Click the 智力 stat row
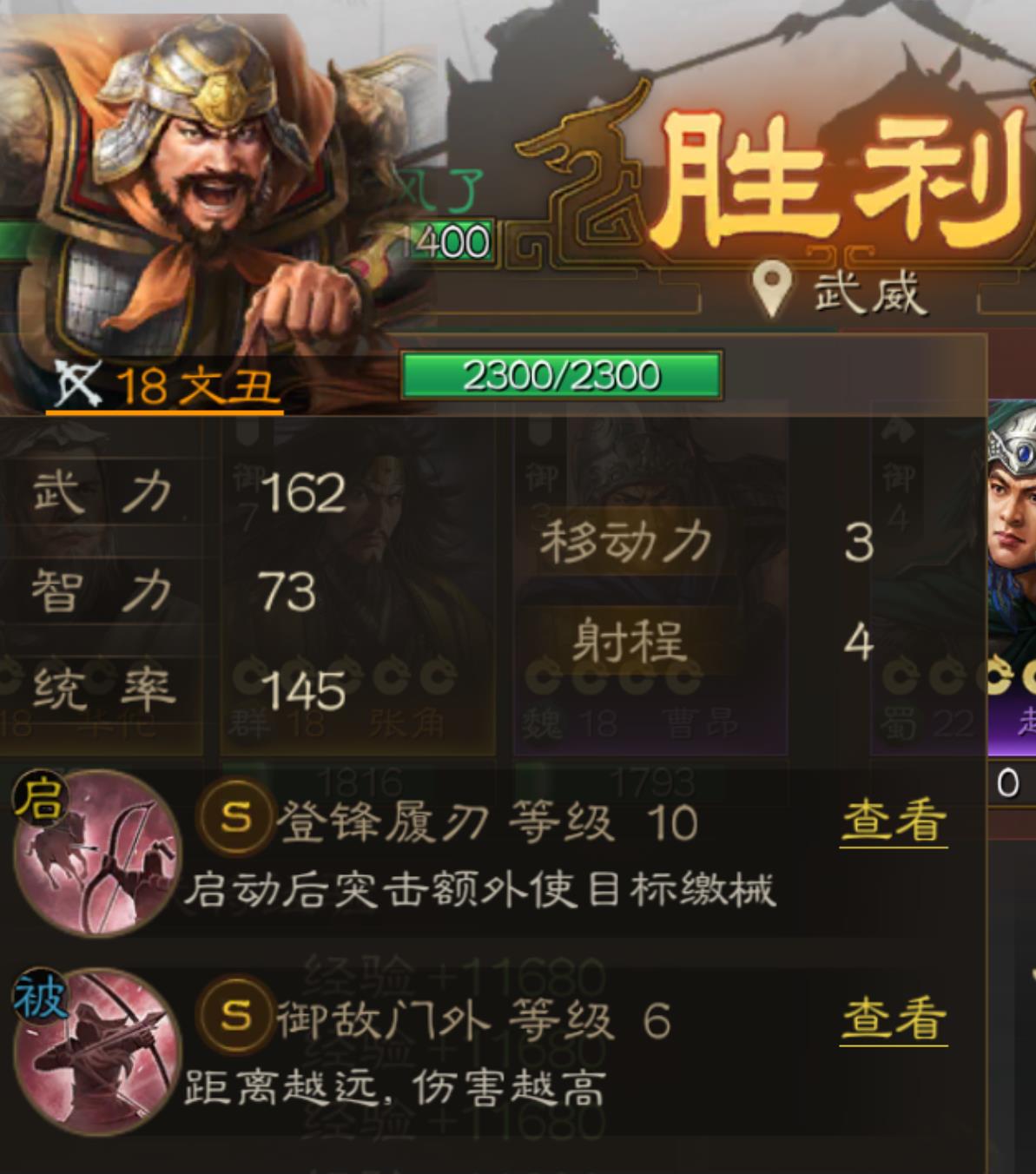Screen dimensions: 1036x1174 (174, 592)
